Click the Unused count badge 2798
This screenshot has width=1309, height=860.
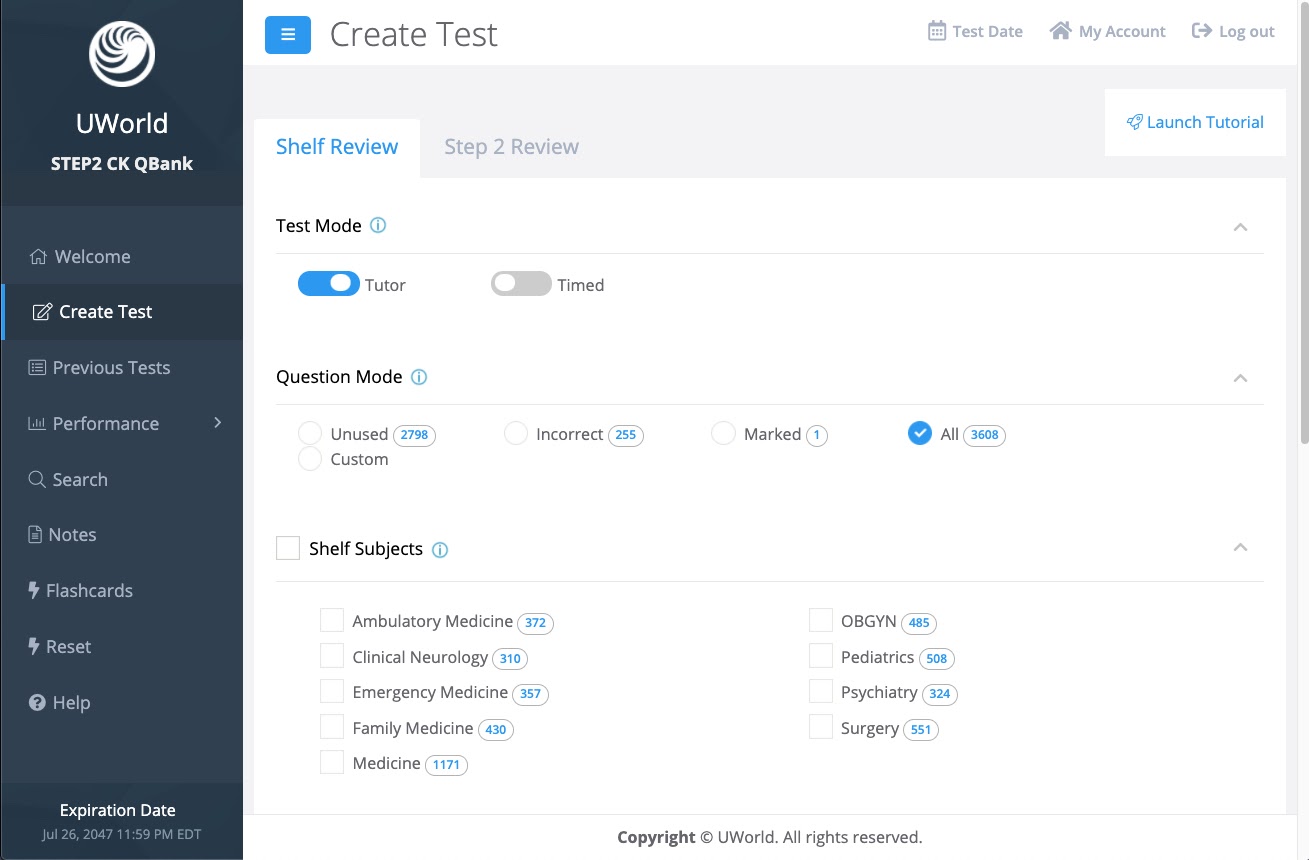point(414,435)
